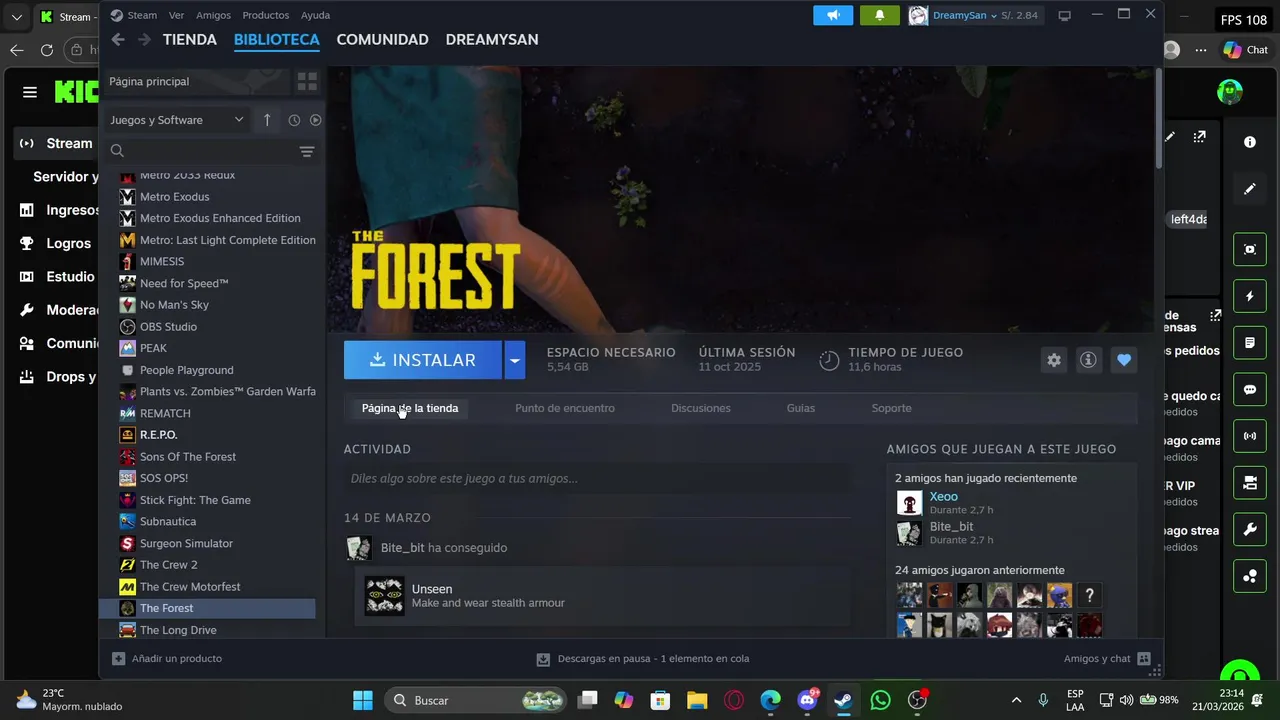Go forward with the Steam forward arrow
Image resolution: width=1280 pixels, height=720 pixels.
pyautogui.click(x=144, y=39)
